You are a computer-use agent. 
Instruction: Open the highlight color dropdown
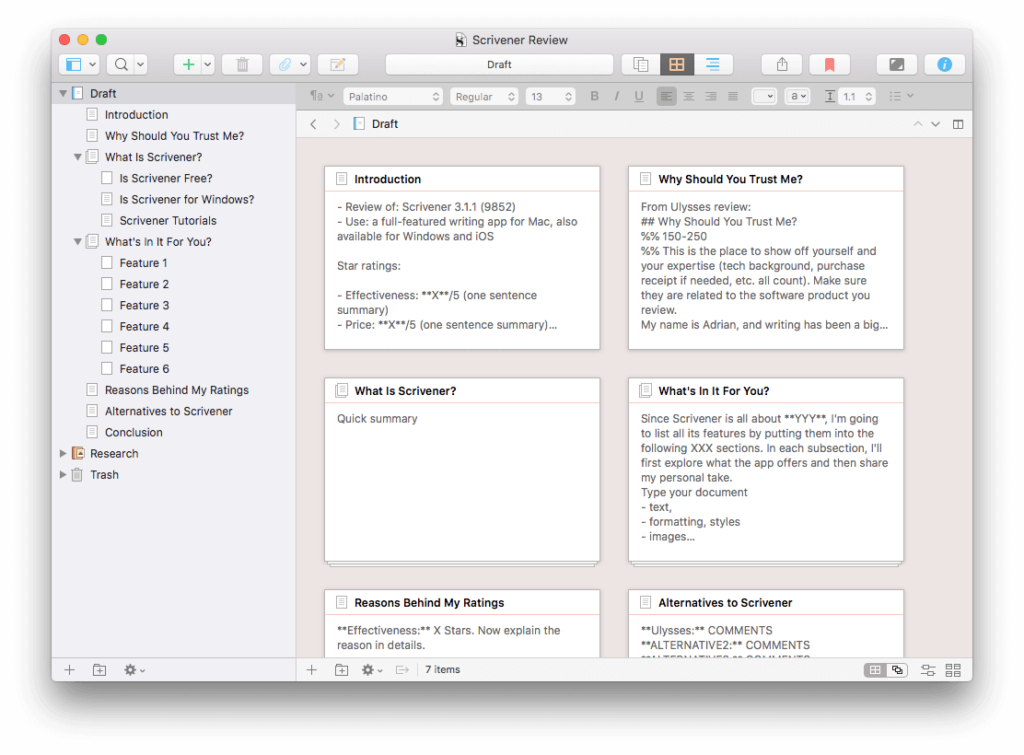797,96
